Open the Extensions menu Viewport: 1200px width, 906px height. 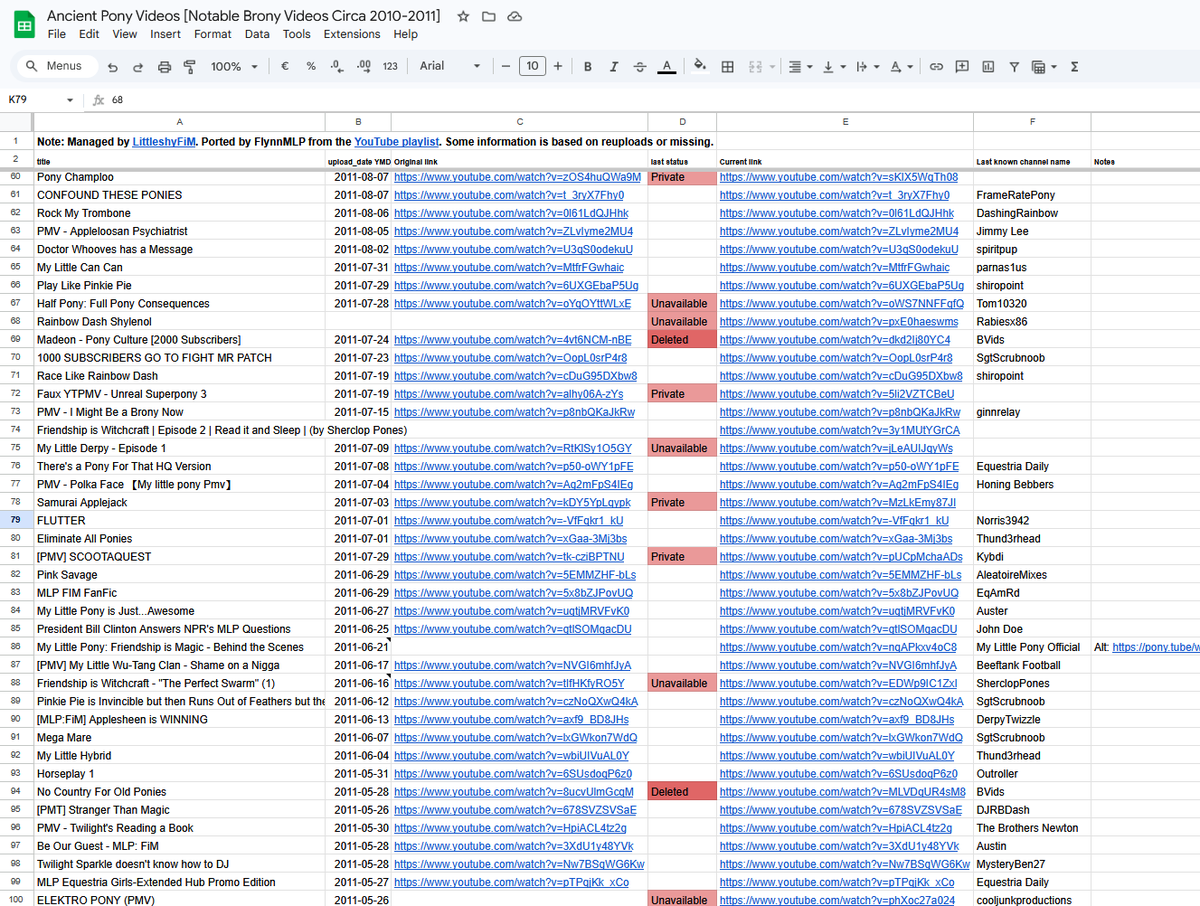pyautogui.click(x=352, y=34)
